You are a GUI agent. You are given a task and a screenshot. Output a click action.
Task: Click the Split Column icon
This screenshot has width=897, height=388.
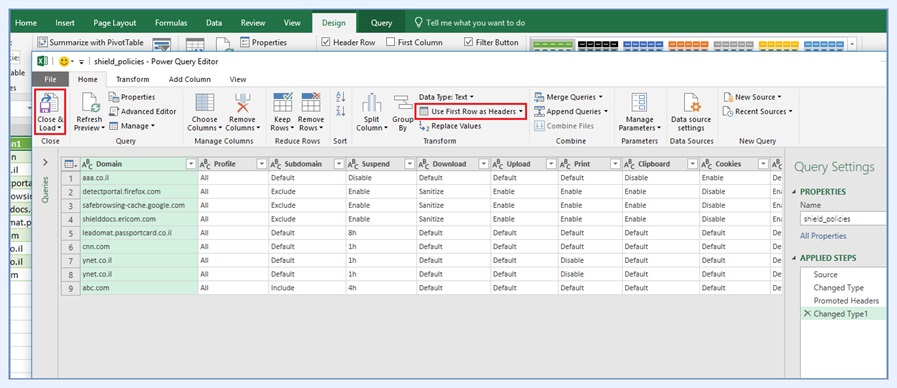tap(371, 103)
